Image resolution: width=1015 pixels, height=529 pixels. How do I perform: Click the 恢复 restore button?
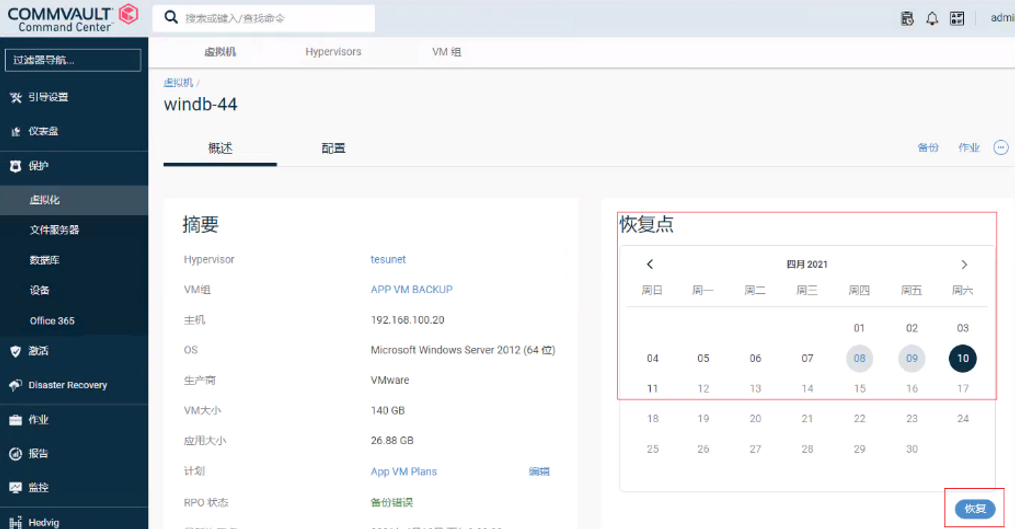coord(975,509)
